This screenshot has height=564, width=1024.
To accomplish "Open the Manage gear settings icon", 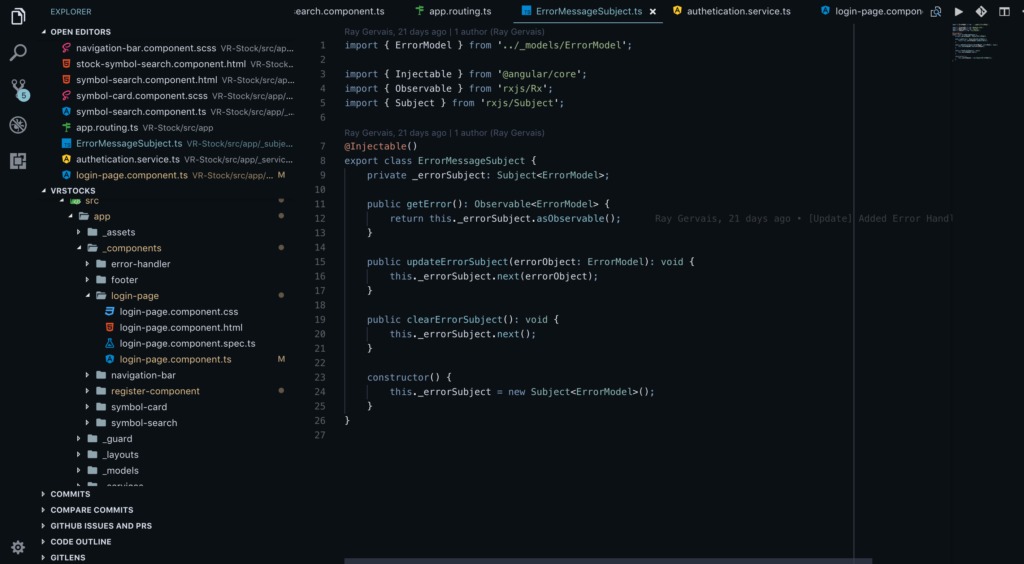I will [18, 547].
